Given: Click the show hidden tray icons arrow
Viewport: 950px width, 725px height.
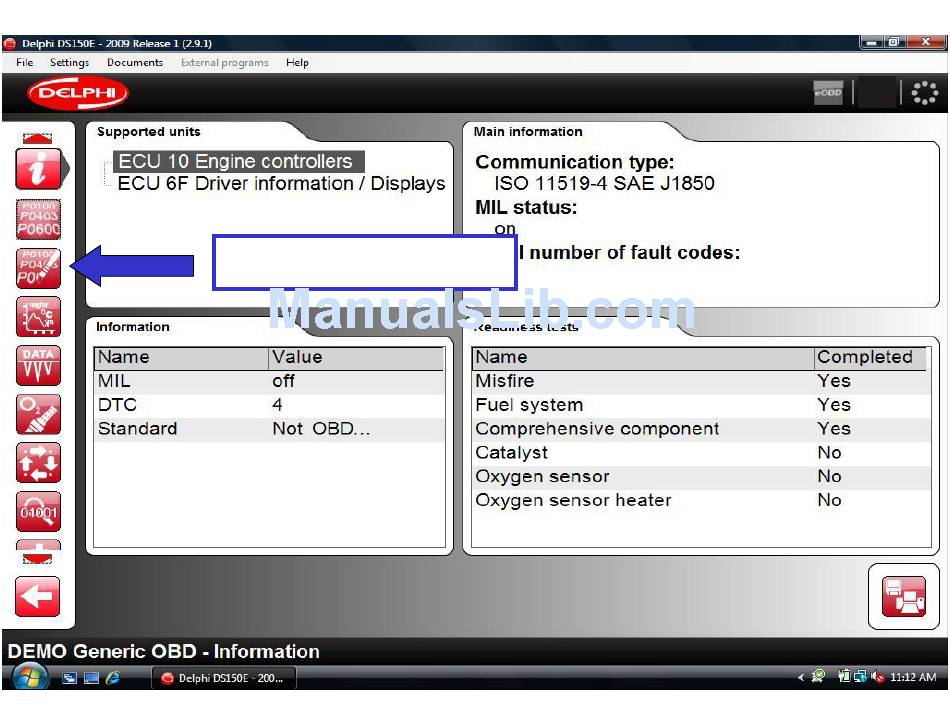Looking at the screenshot, I should pyautogui.click(x=801, y=677).
